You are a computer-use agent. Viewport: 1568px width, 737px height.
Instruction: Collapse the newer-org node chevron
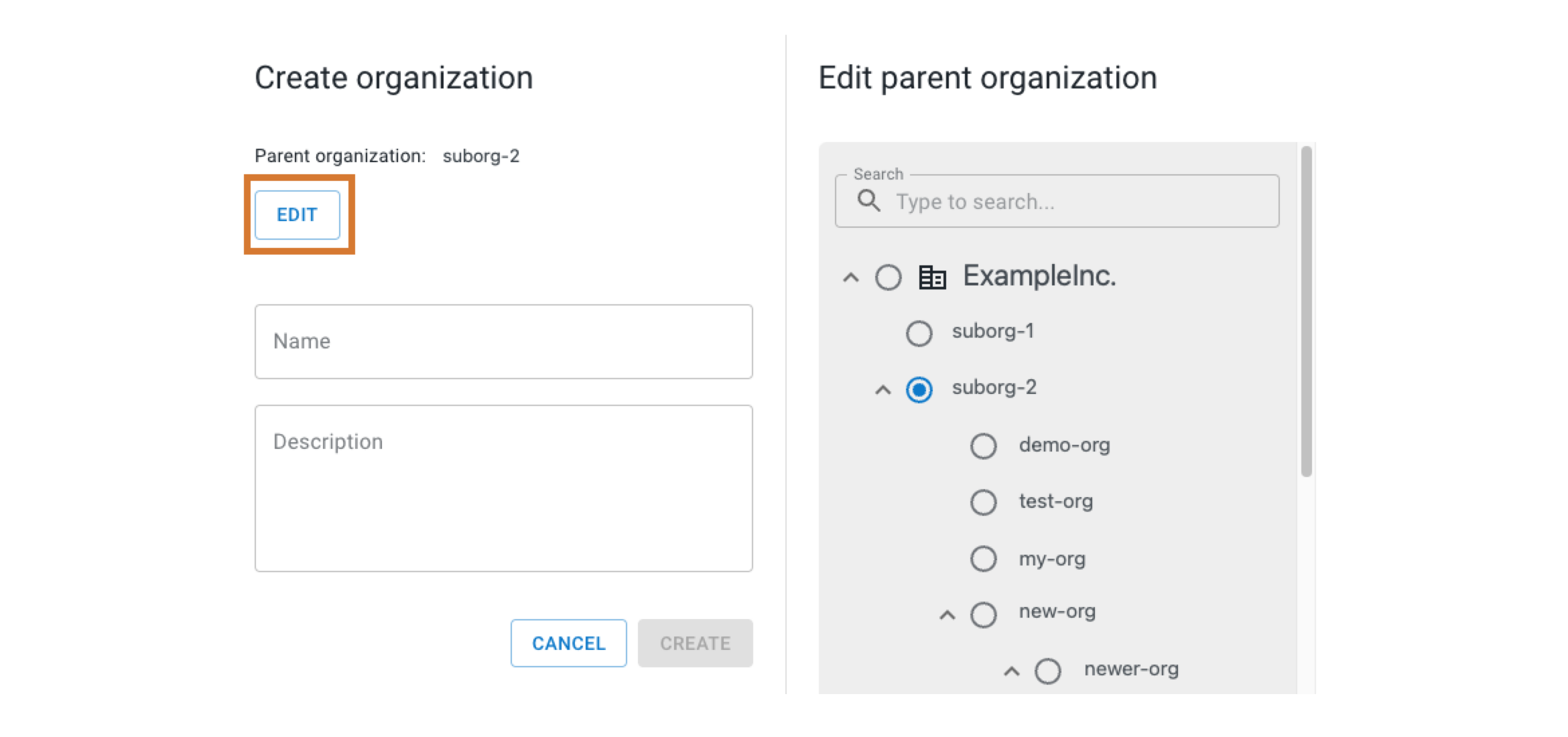(1010, 669)
